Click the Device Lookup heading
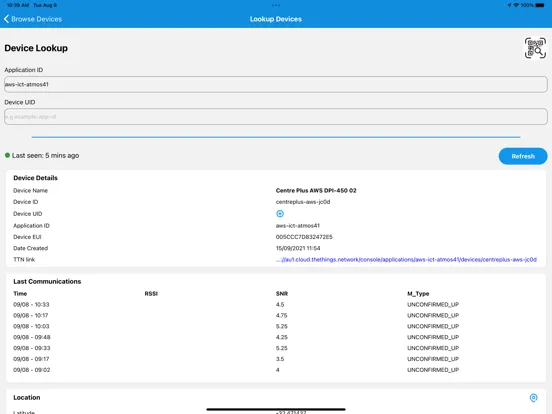This screenshot has height=414, width=552. pos(36,48)
